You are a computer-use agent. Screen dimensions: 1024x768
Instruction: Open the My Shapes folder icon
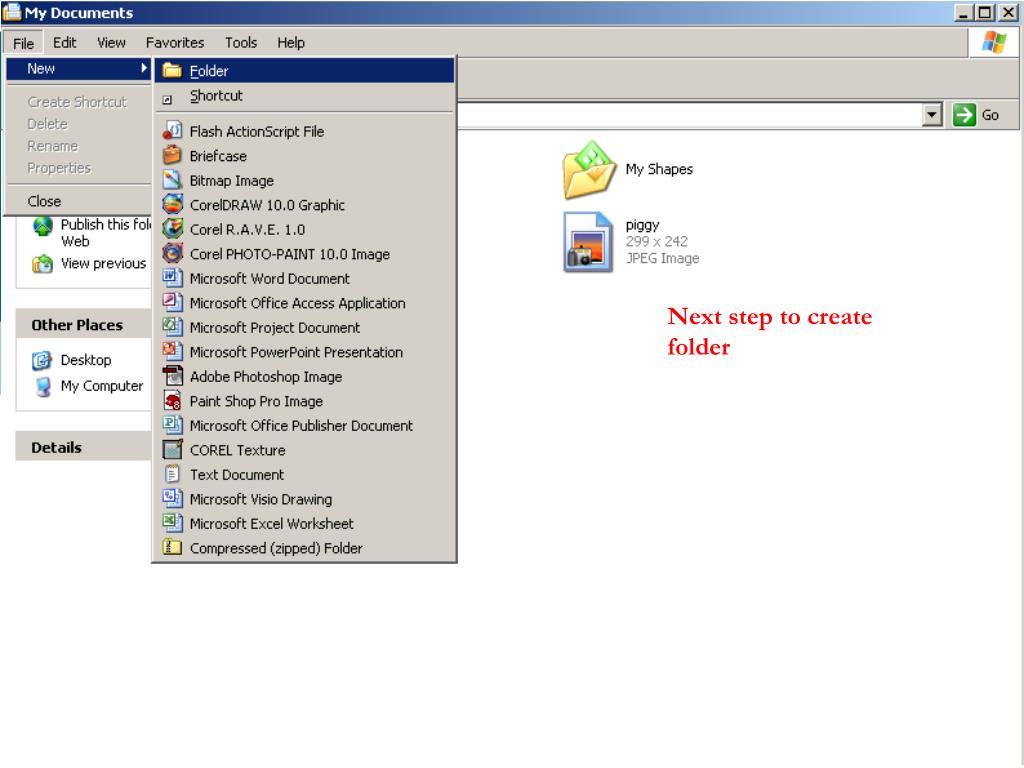588,170
